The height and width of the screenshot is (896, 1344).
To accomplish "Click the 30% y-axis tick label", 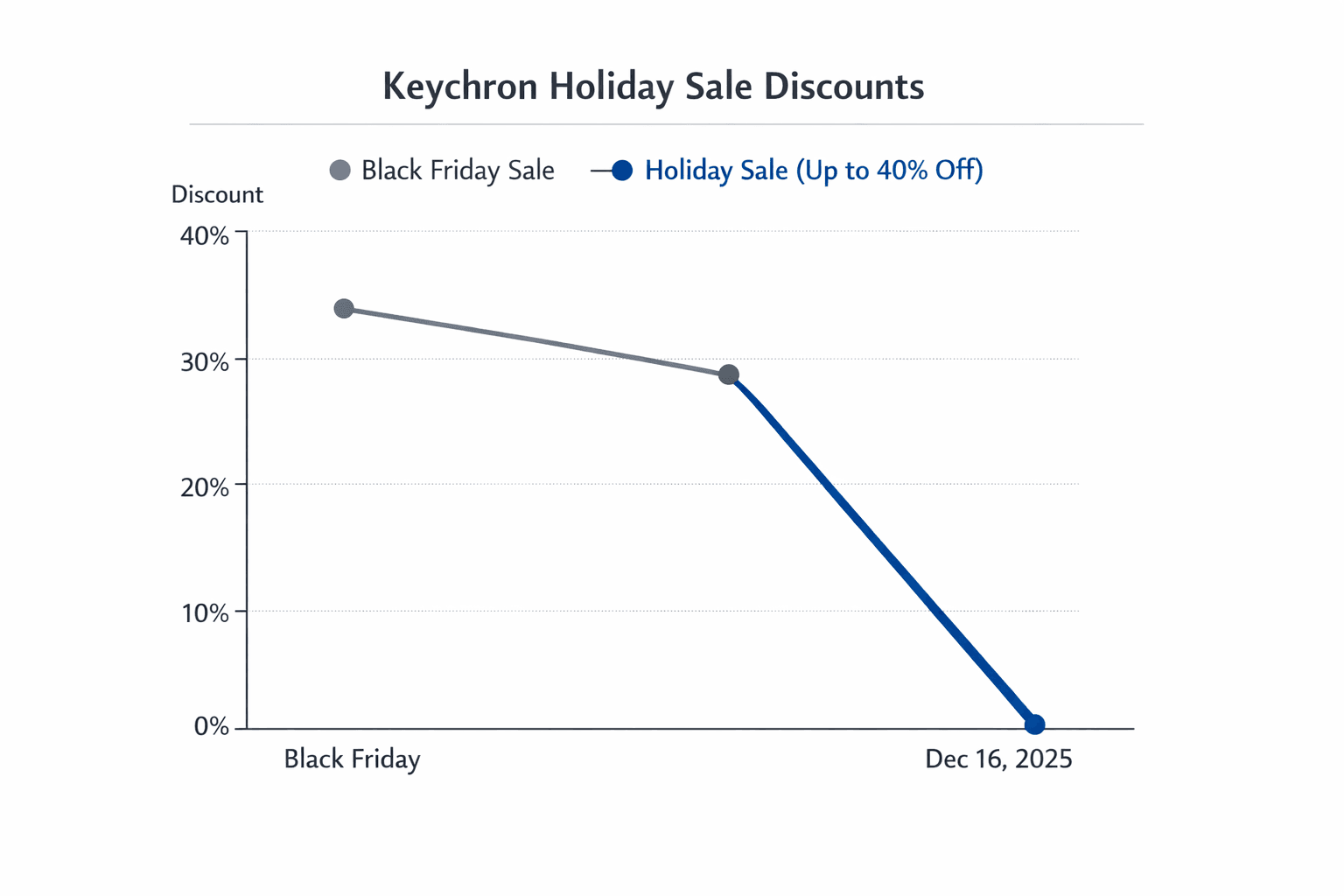I will (205, 361).
